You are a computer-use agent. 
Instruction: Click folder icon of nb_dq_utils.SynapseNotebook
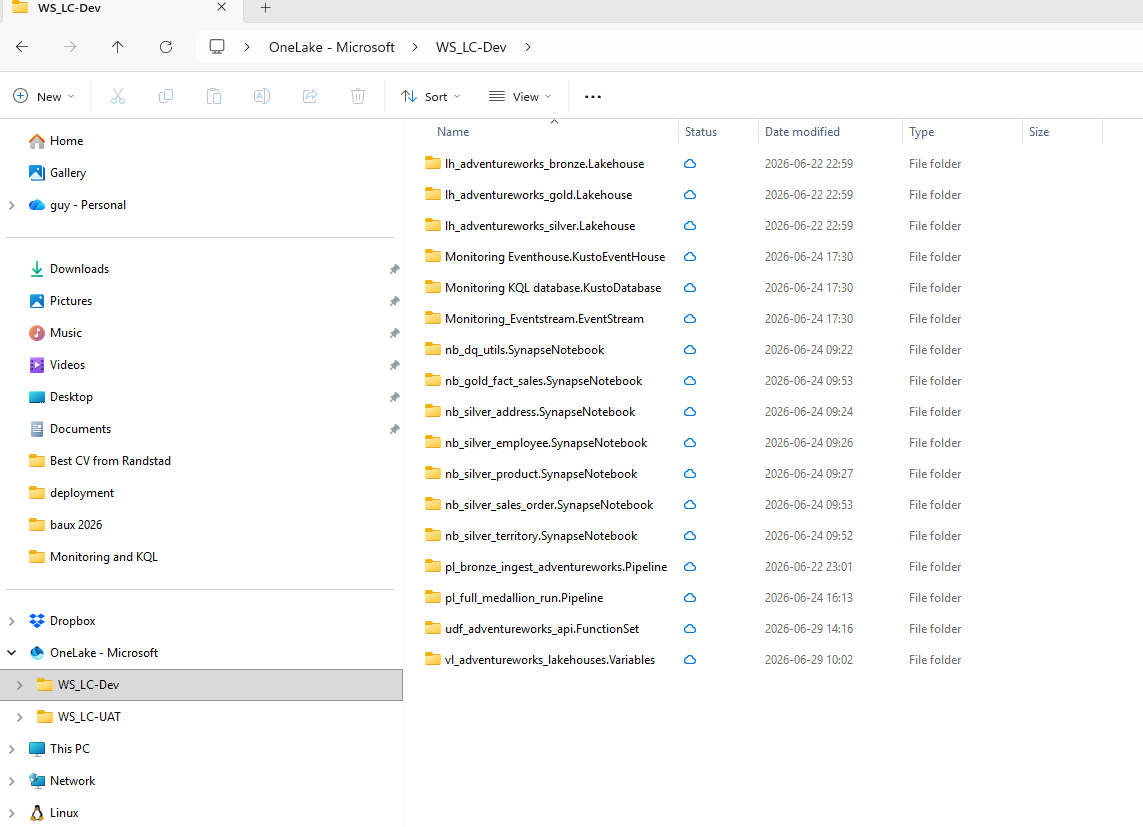(433, 349)
